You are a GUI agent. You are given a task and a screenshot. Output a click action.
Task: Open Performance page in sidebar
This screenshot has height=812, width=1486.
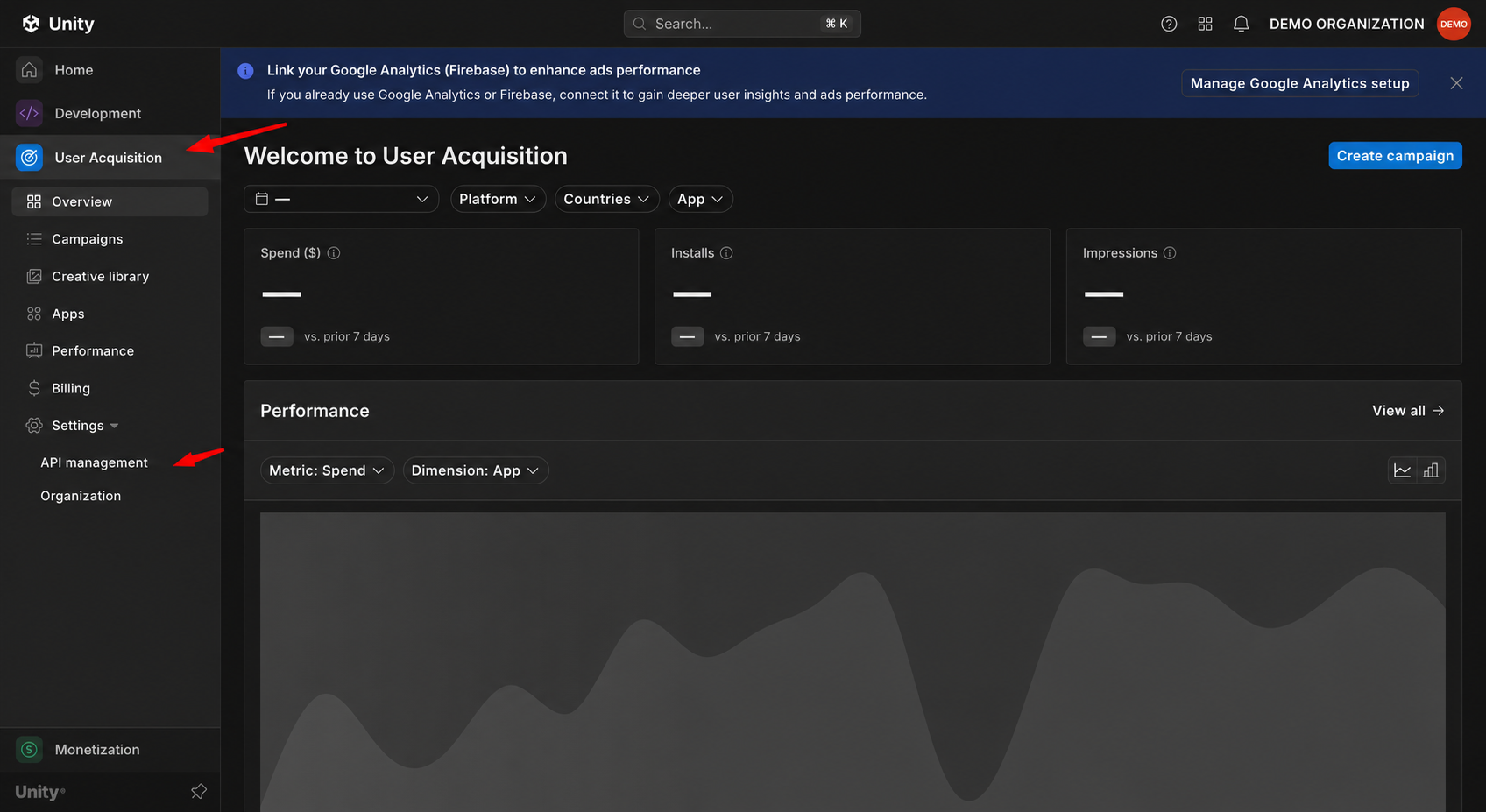pos(110,351)
